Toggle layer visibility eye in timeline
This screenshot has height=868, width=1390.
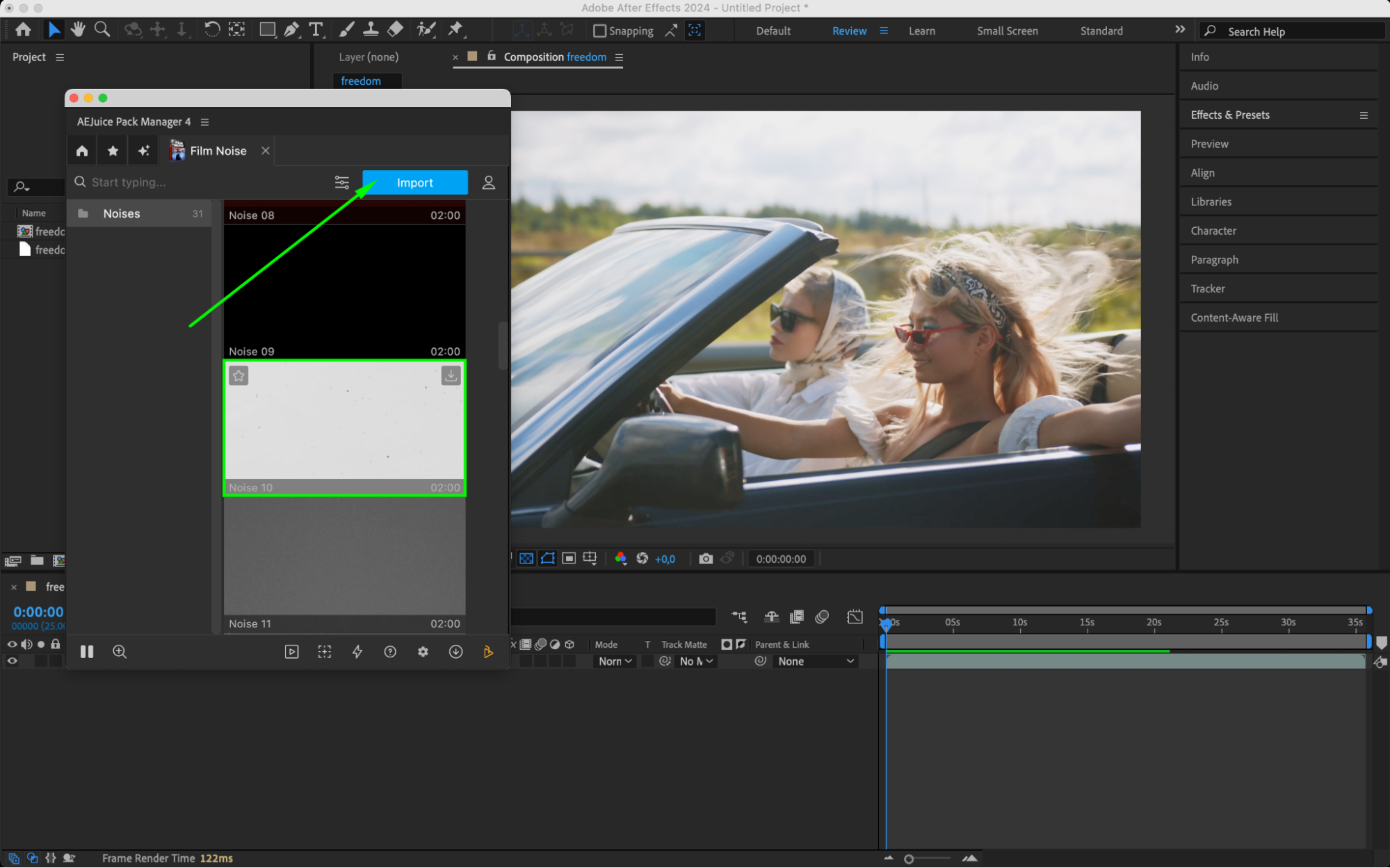pos(12,661)
